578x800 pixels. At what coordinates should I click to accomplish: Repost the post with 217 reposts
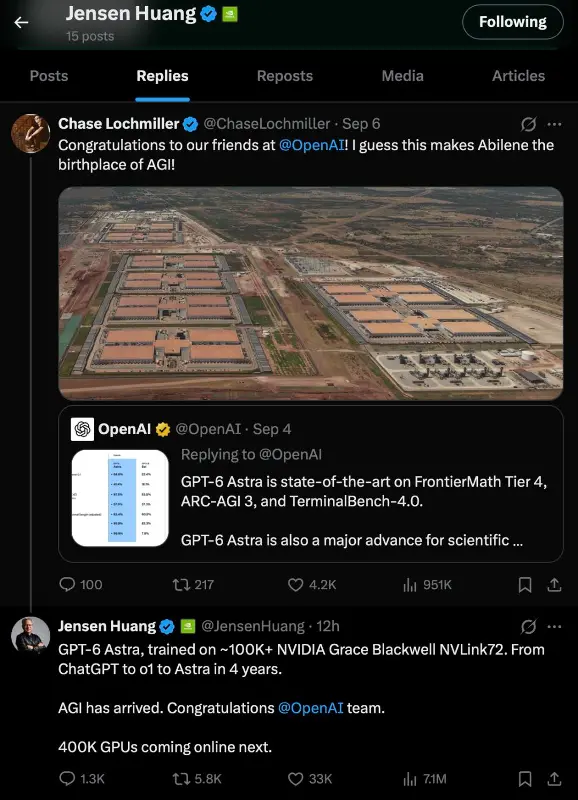193,585
